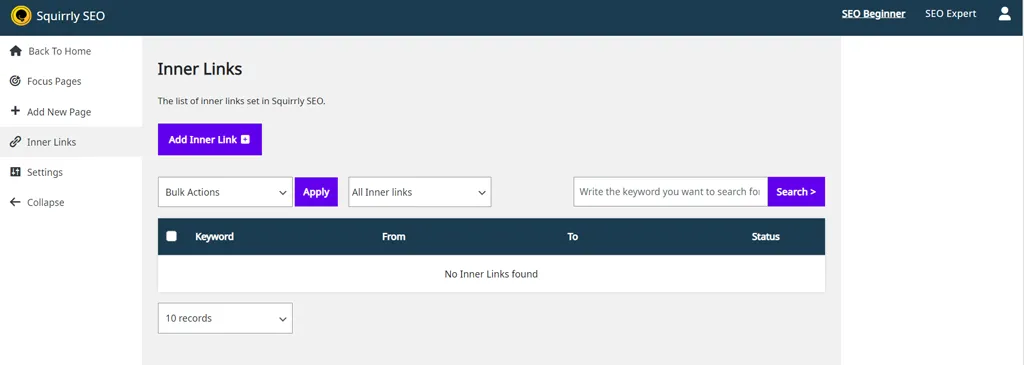
Task: Click the Squirrly SEO logo icon
Action: tap(21, 16)
